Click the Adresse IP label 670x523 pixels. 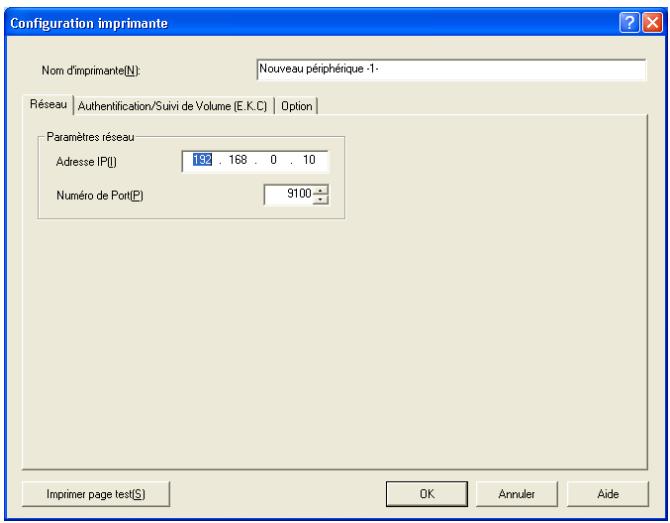[86, 162]
